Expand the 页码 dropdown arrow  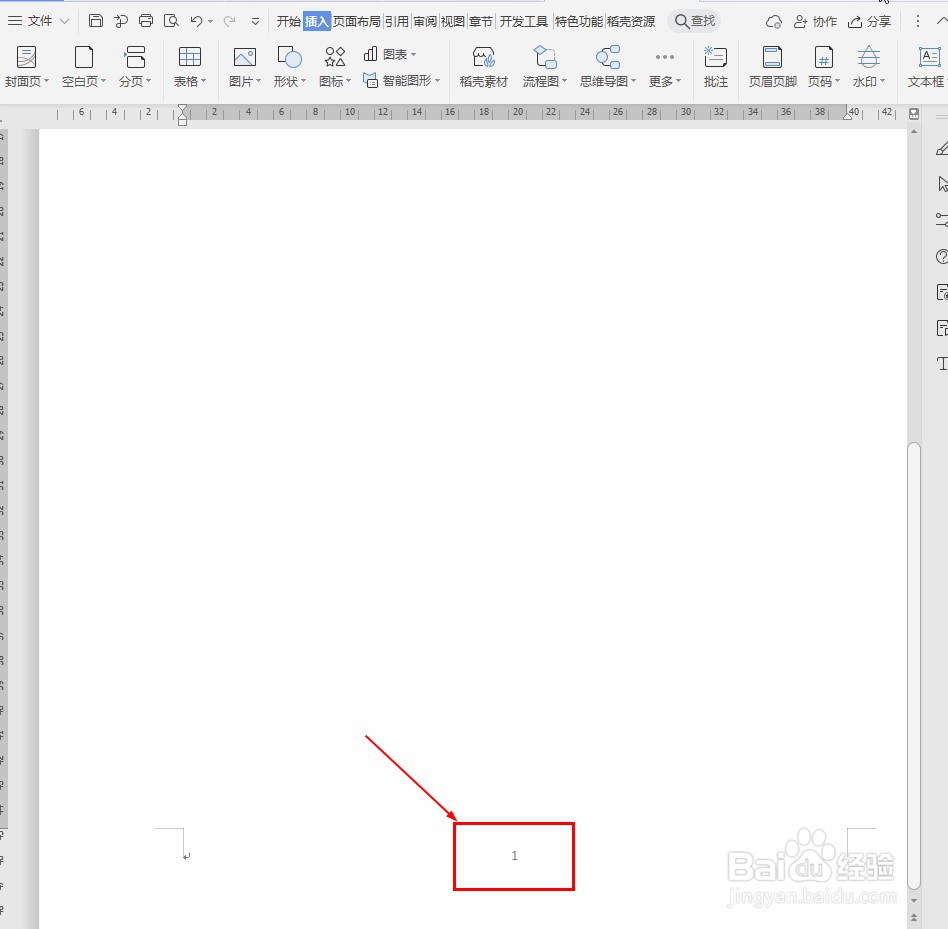point(837,80)
